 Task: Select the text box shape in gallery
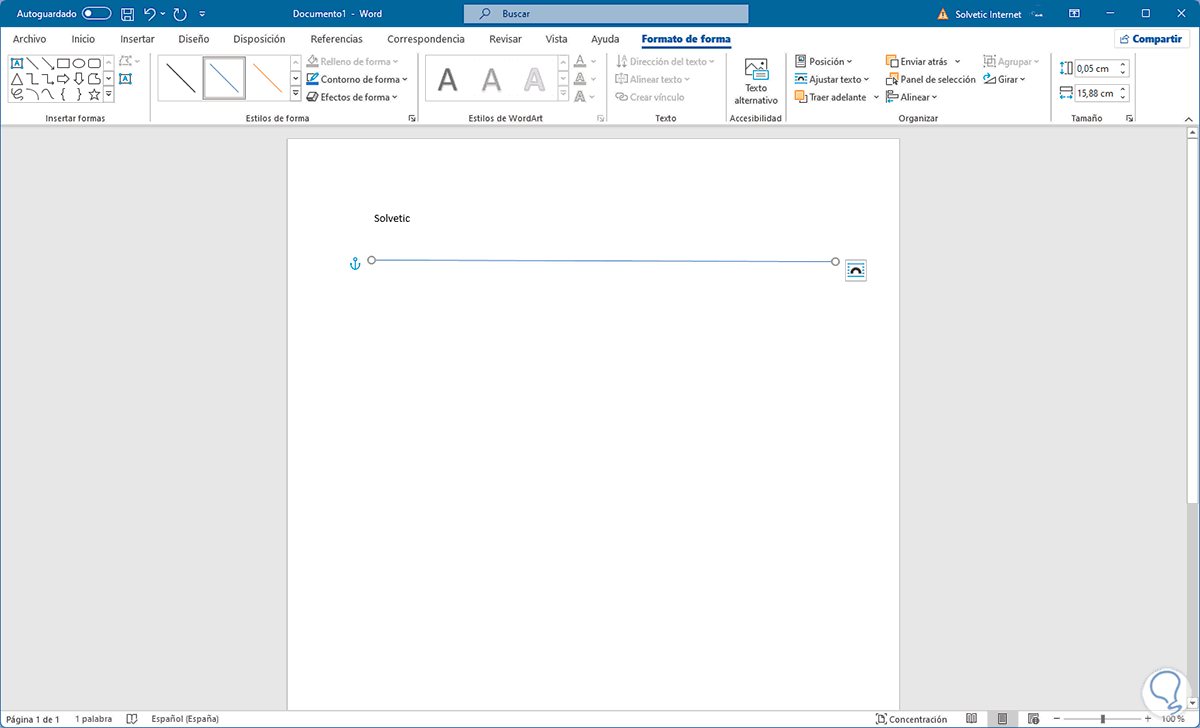coord(17,62)
